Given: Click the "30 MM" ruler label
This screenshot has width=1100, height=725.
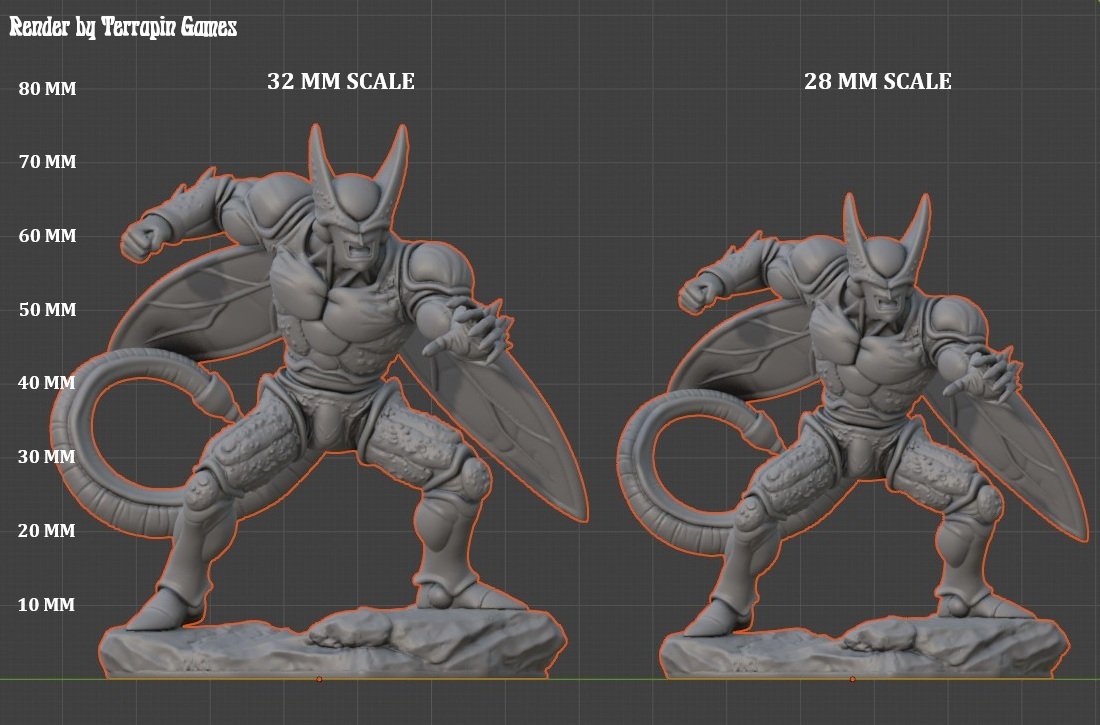Looking at the screenshot, I should 47,456.
